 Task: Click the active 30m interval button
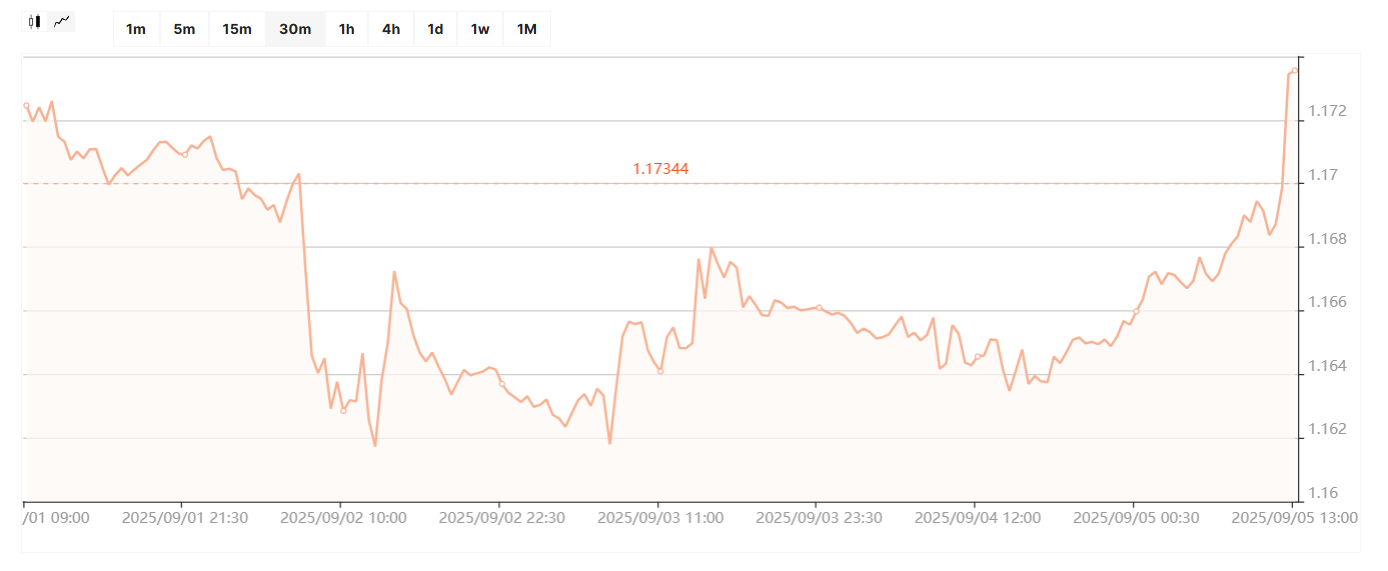pyautogui.click(x=295, y=29)
